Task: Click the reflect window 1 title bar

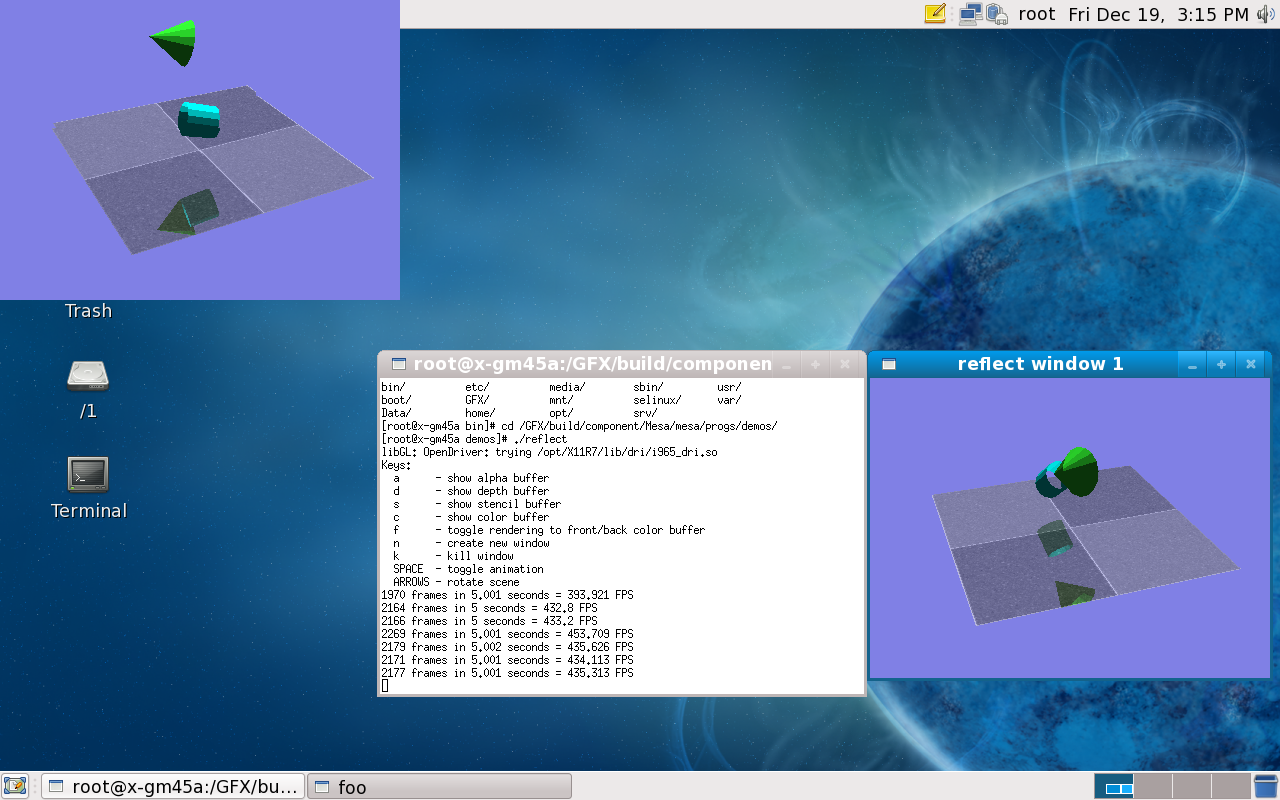Action: pos(1040,364)
